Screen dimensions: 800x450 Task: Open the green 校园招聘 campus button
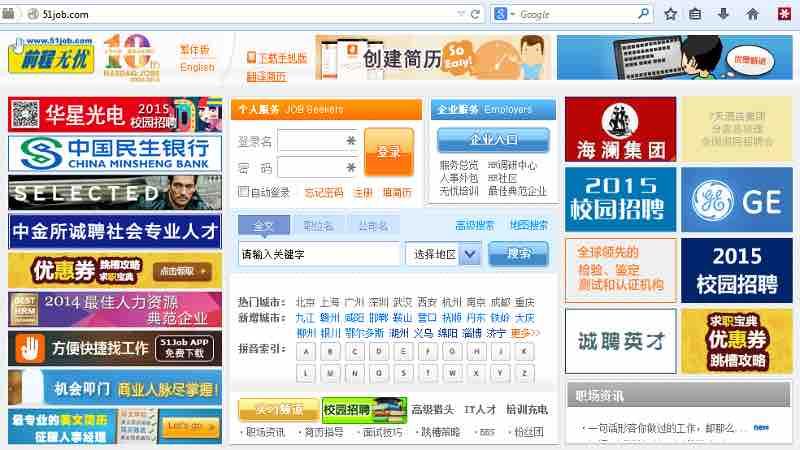coord(364,410)
